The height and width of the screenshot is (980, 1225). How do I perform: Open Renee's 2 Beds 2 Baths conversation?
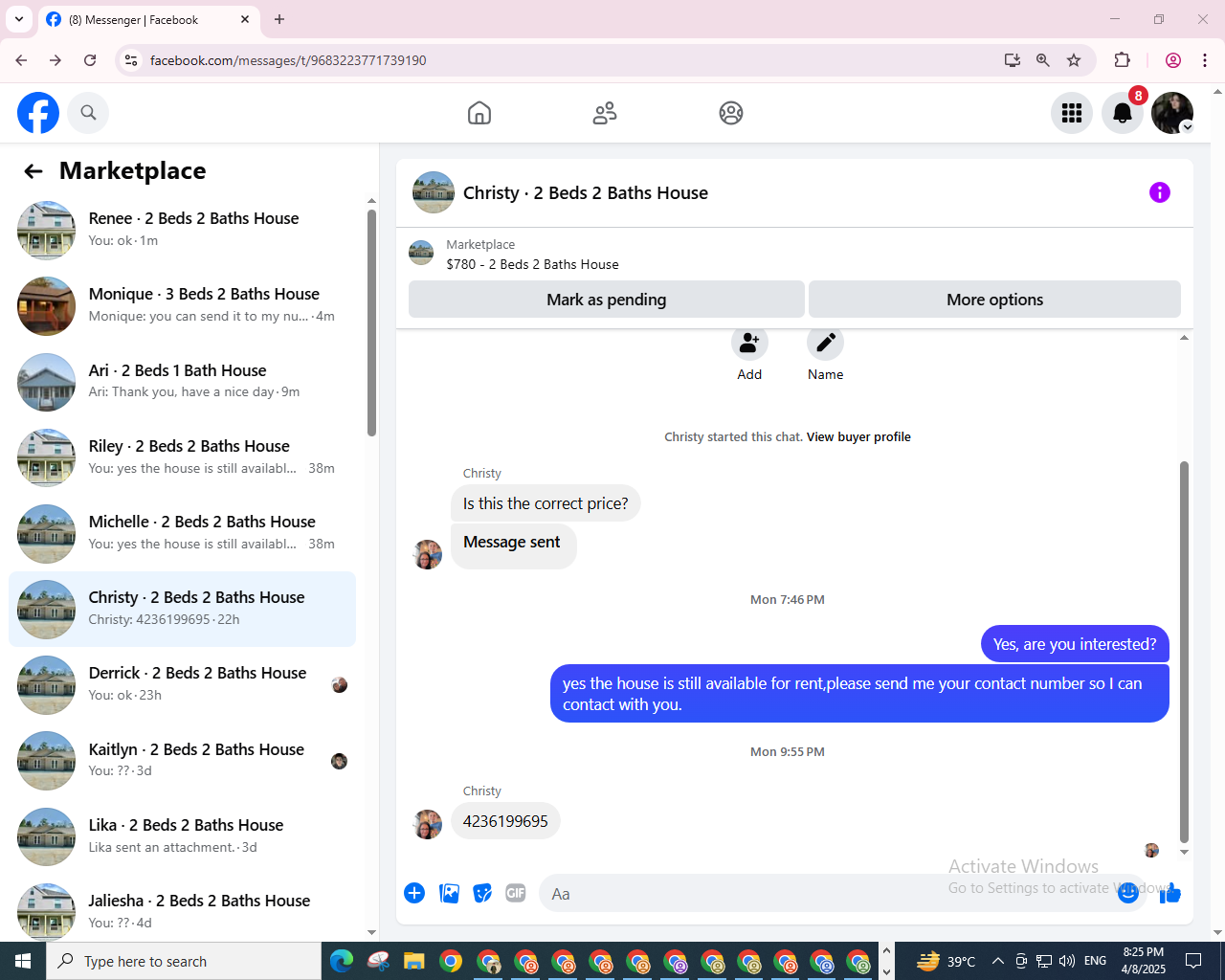[x=182, y=230]
